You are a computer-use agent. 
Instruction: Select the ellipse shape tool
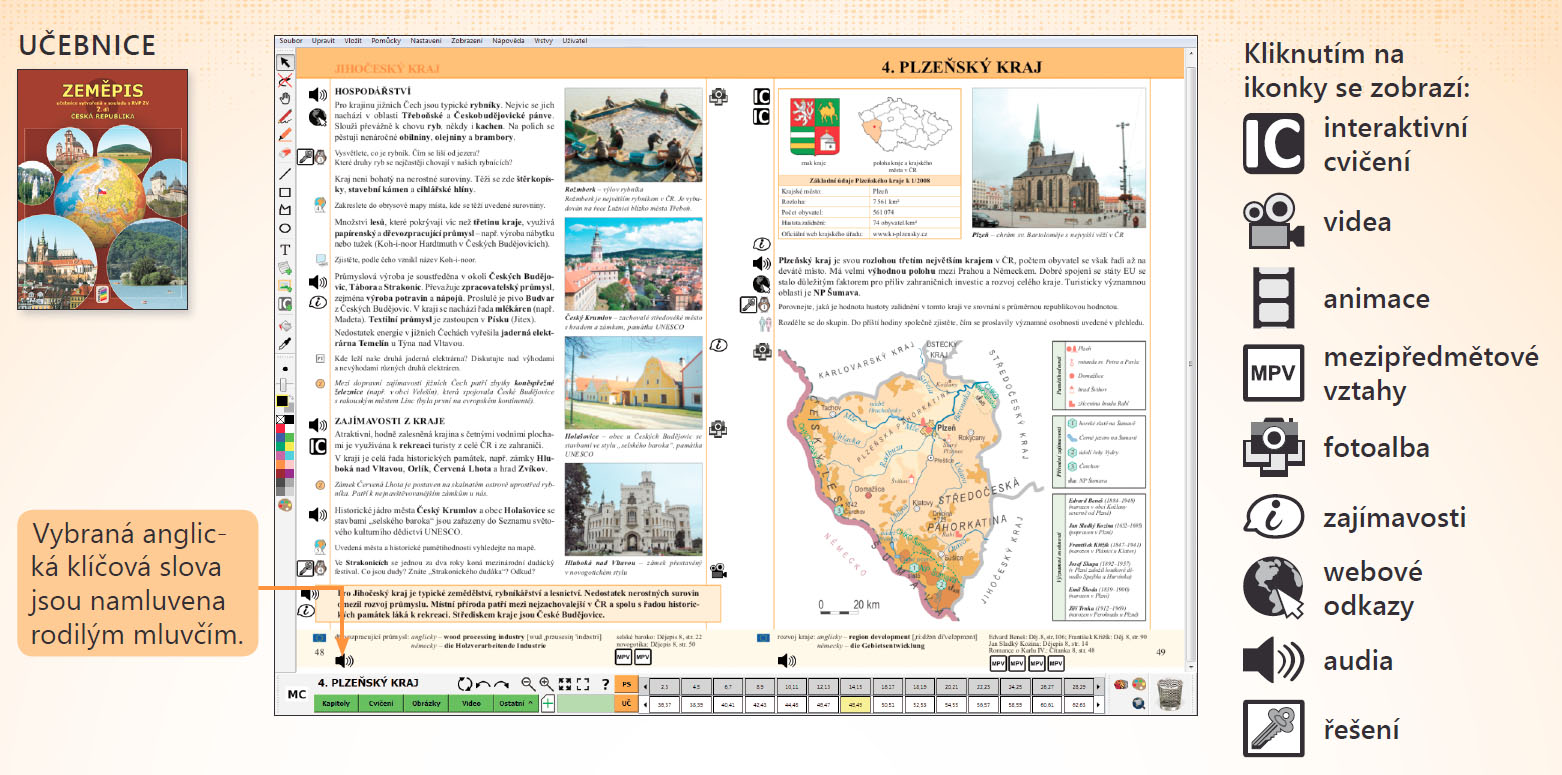tap(285, 228)
